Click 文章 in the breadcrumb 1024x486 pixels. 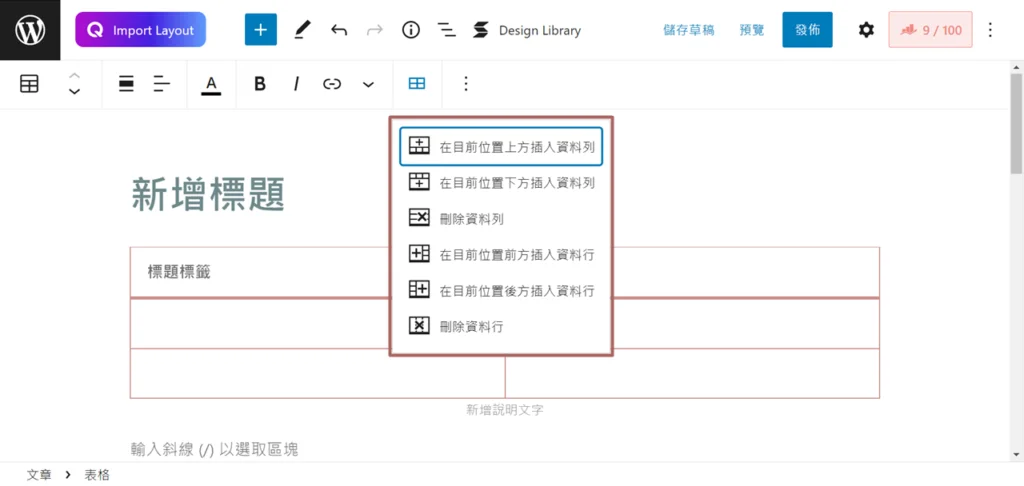39,475
